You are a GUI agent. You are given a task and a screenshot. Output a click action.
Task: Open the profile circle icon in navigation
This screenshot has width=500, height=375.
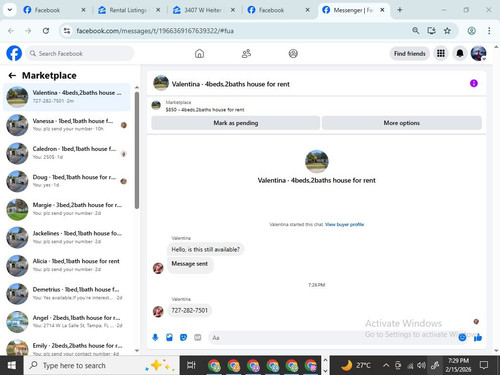[293, 53]
